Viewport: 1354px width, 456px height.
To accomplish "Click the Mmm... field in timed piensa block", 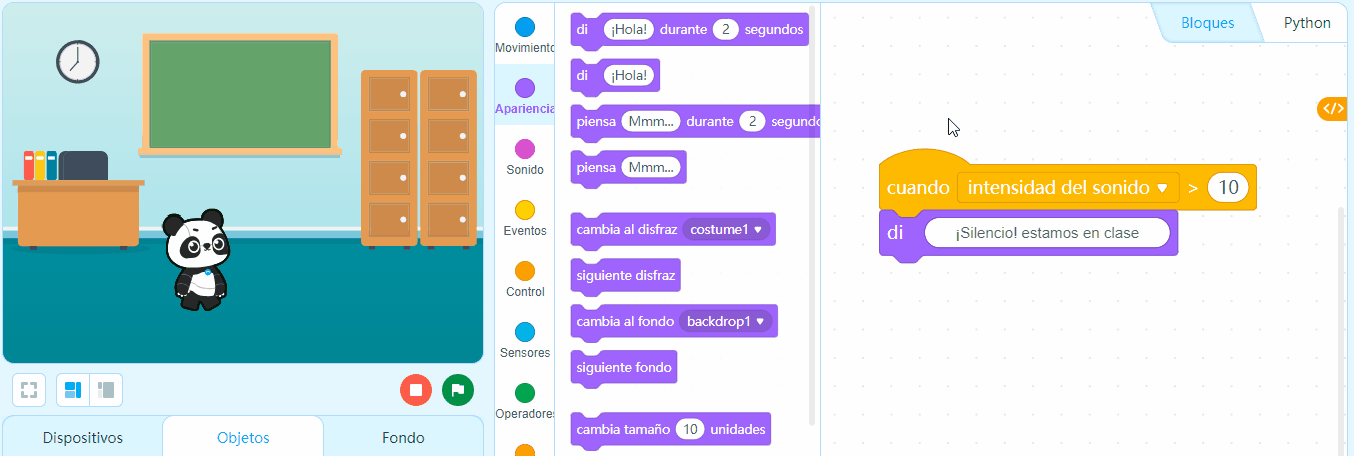I will point(651,121).
